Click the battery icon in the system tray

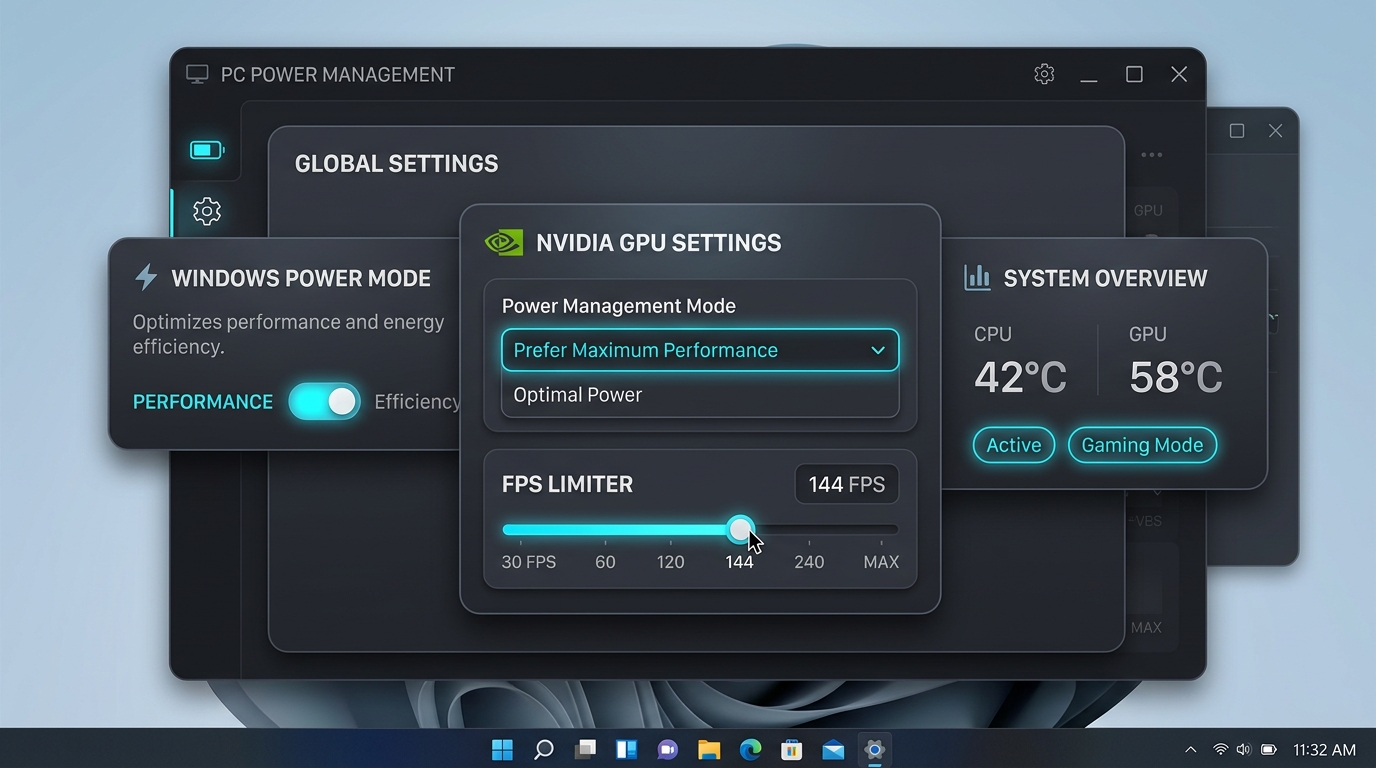click(x=1269, y=749)
